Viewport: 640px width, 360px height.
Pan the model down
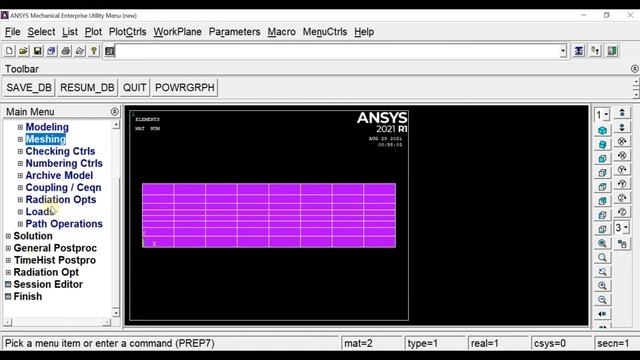(622, 127)
